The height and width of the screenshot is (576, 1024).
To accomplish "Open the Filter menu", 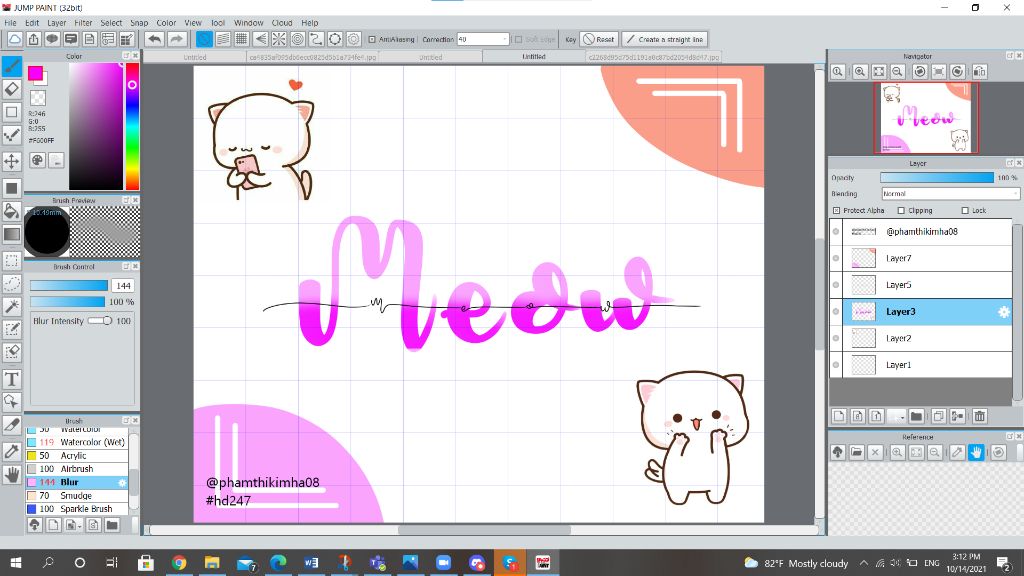I will click(x=83, y=22).
